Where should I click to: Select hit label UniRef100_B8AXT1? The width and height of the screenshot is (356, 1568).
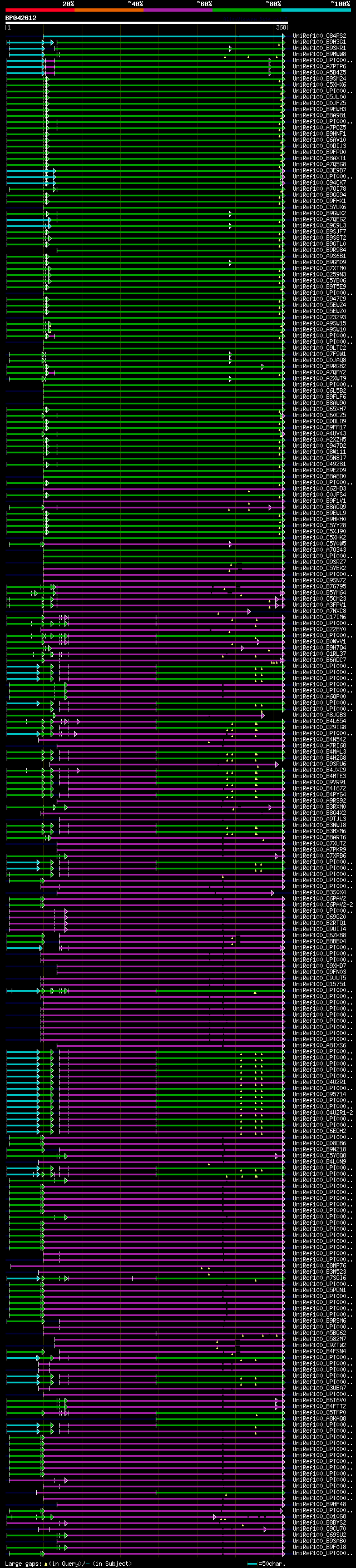(319, 159)
